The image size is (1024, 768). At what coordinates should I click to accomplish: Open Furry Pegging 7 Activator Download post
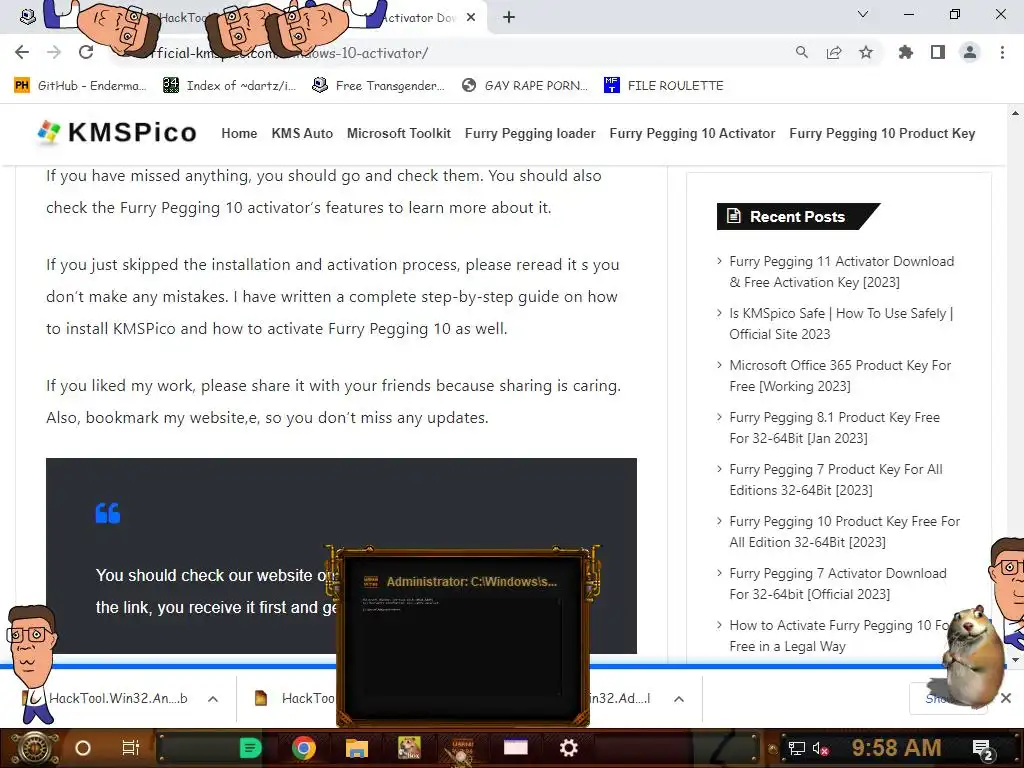coord(838,584)
